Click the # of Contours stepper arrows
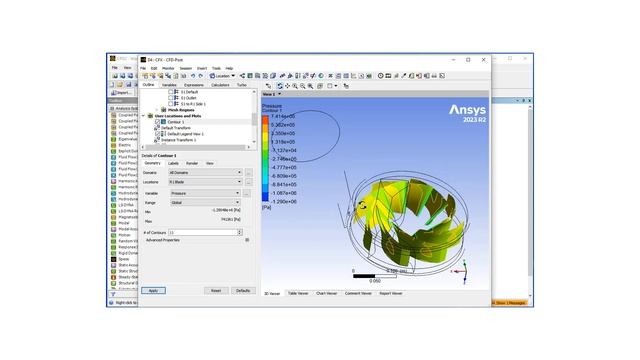 240,233
